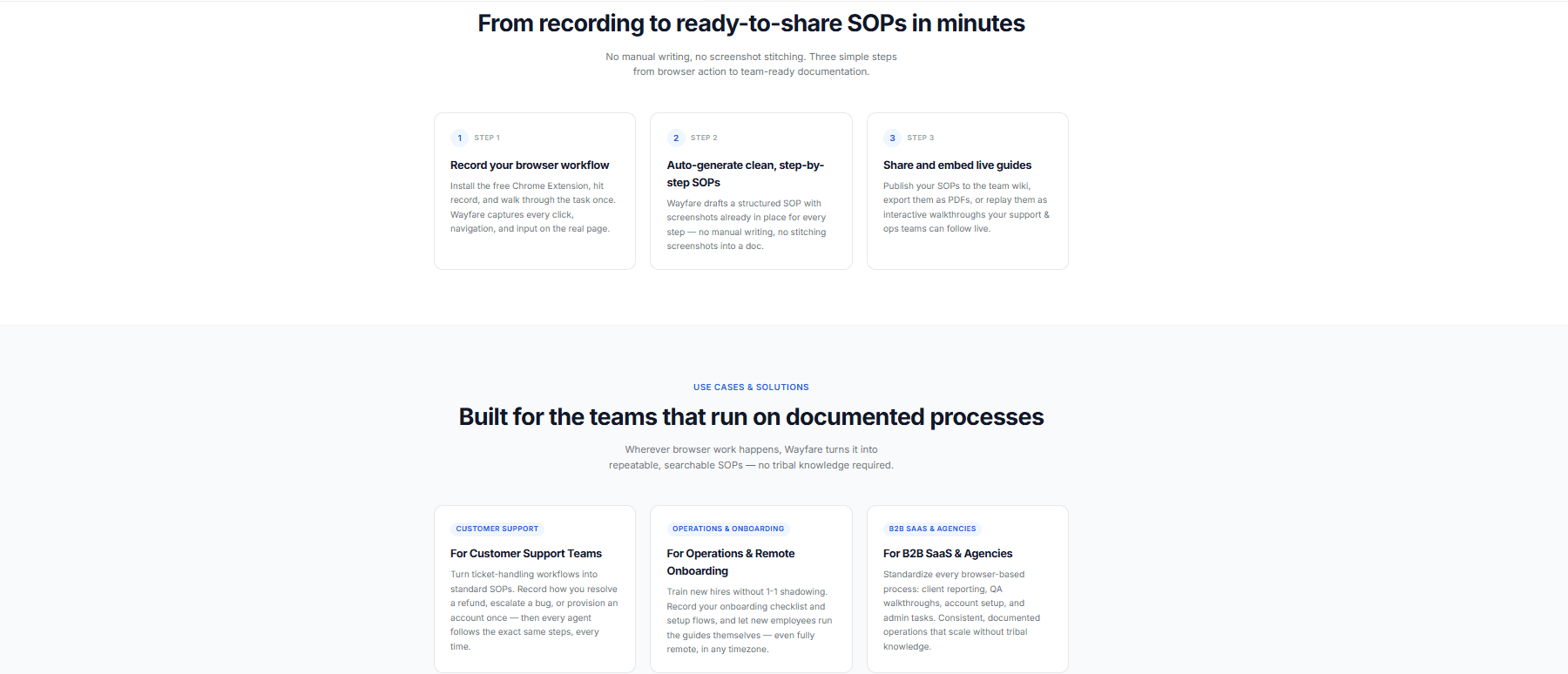Click the "STEP 3" label
This screenshot has width=1568, height=674.
coord(920,138)
